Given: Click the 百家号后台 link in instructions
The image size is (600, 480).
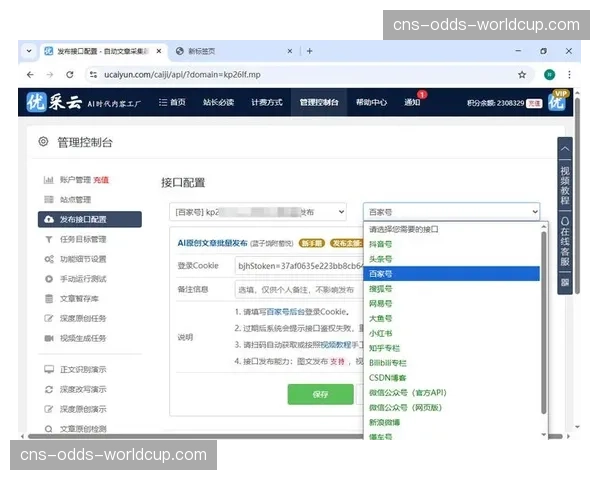Looking at the screenshot, I should [x=285, y=312].
